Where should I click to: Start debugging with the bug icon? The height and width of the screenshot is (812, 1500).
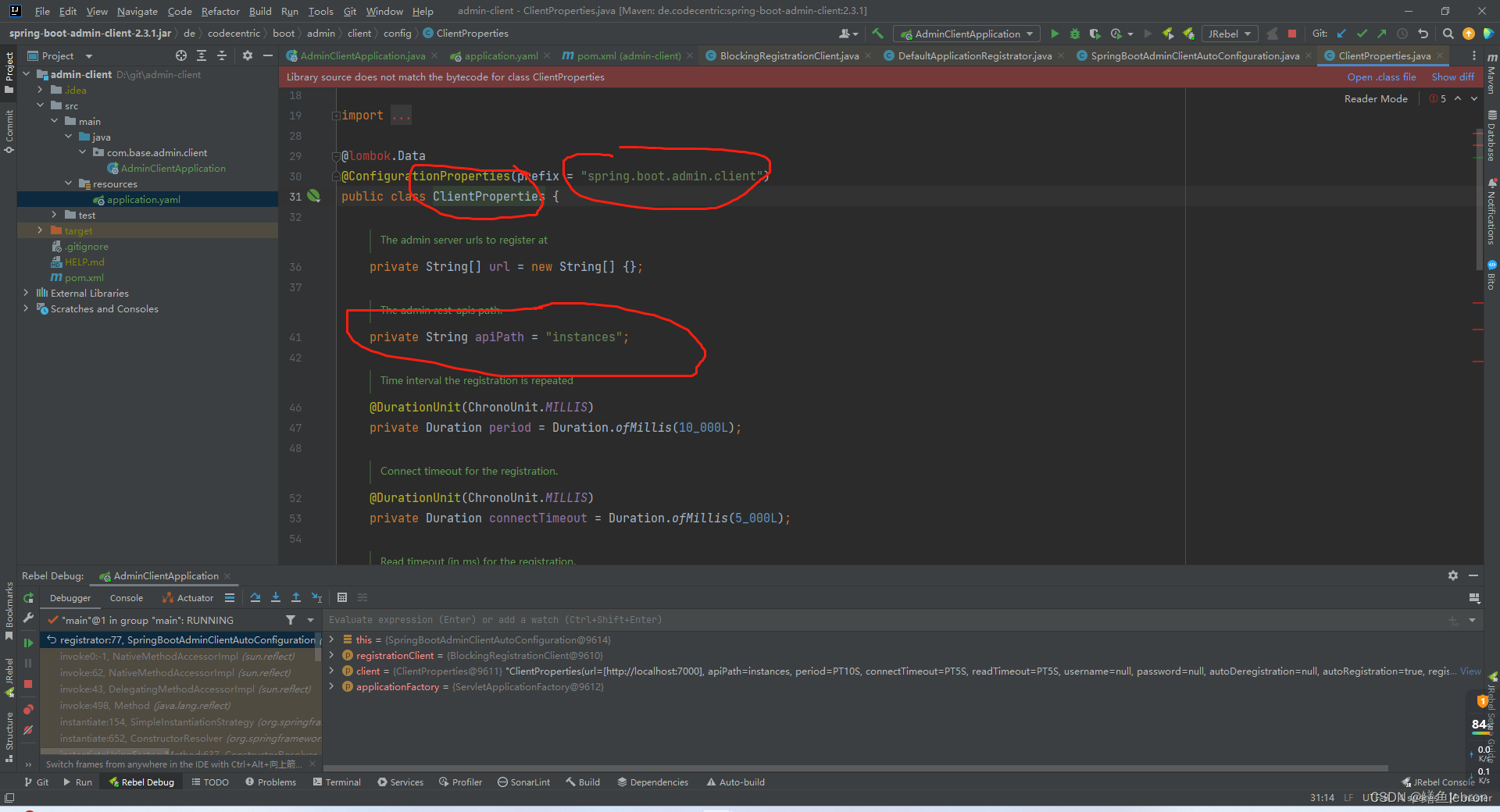1074,34
